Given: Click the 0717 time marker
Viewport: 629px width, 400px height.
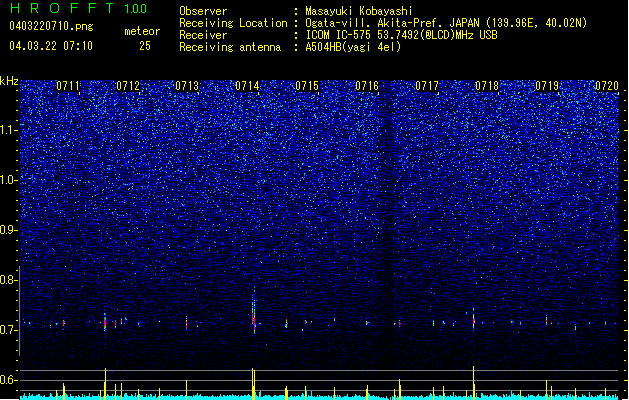Looking at the screenshot, I should [427, 86].
